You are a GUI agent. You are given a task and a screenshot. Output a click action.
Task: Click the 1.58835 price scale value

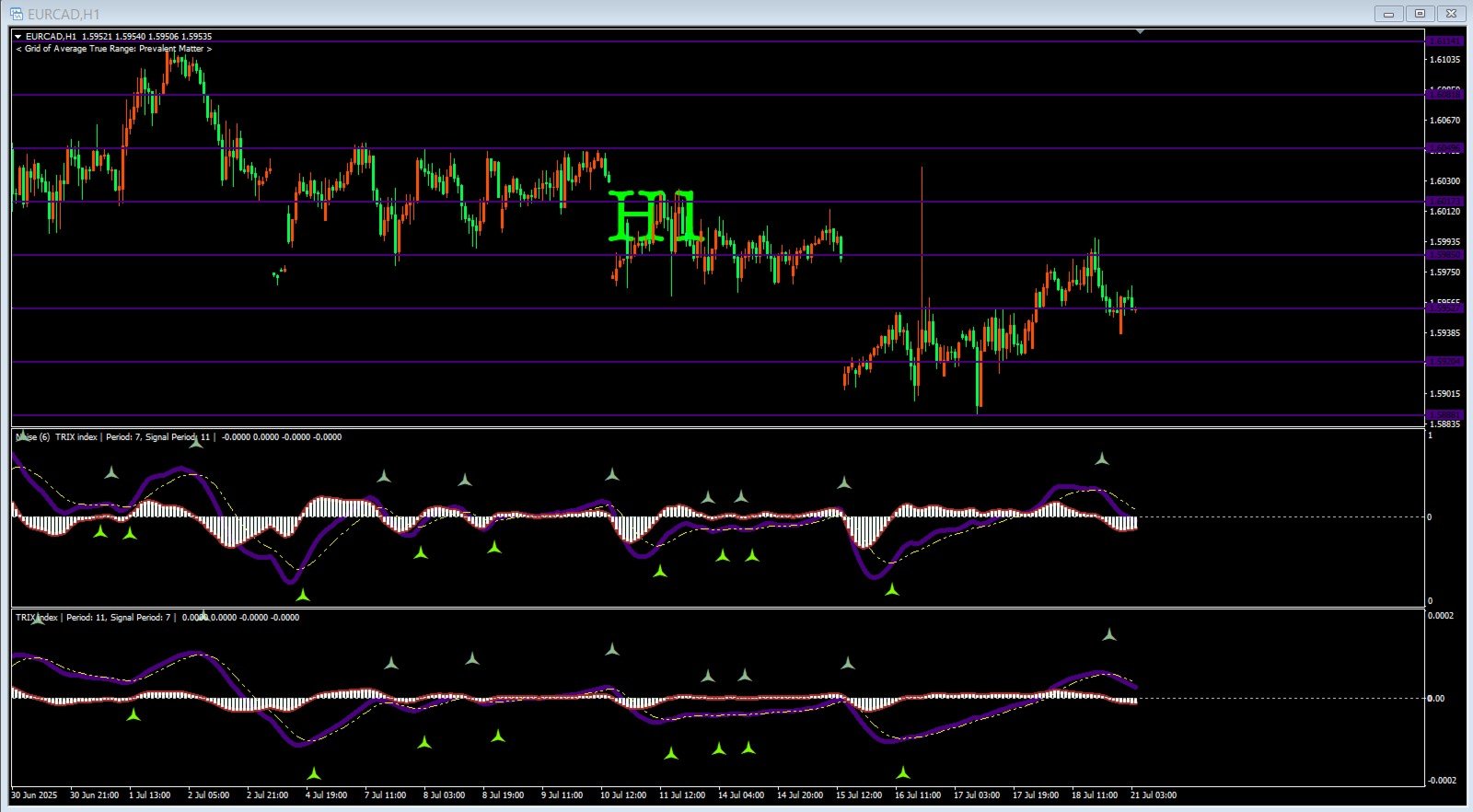1444,424
